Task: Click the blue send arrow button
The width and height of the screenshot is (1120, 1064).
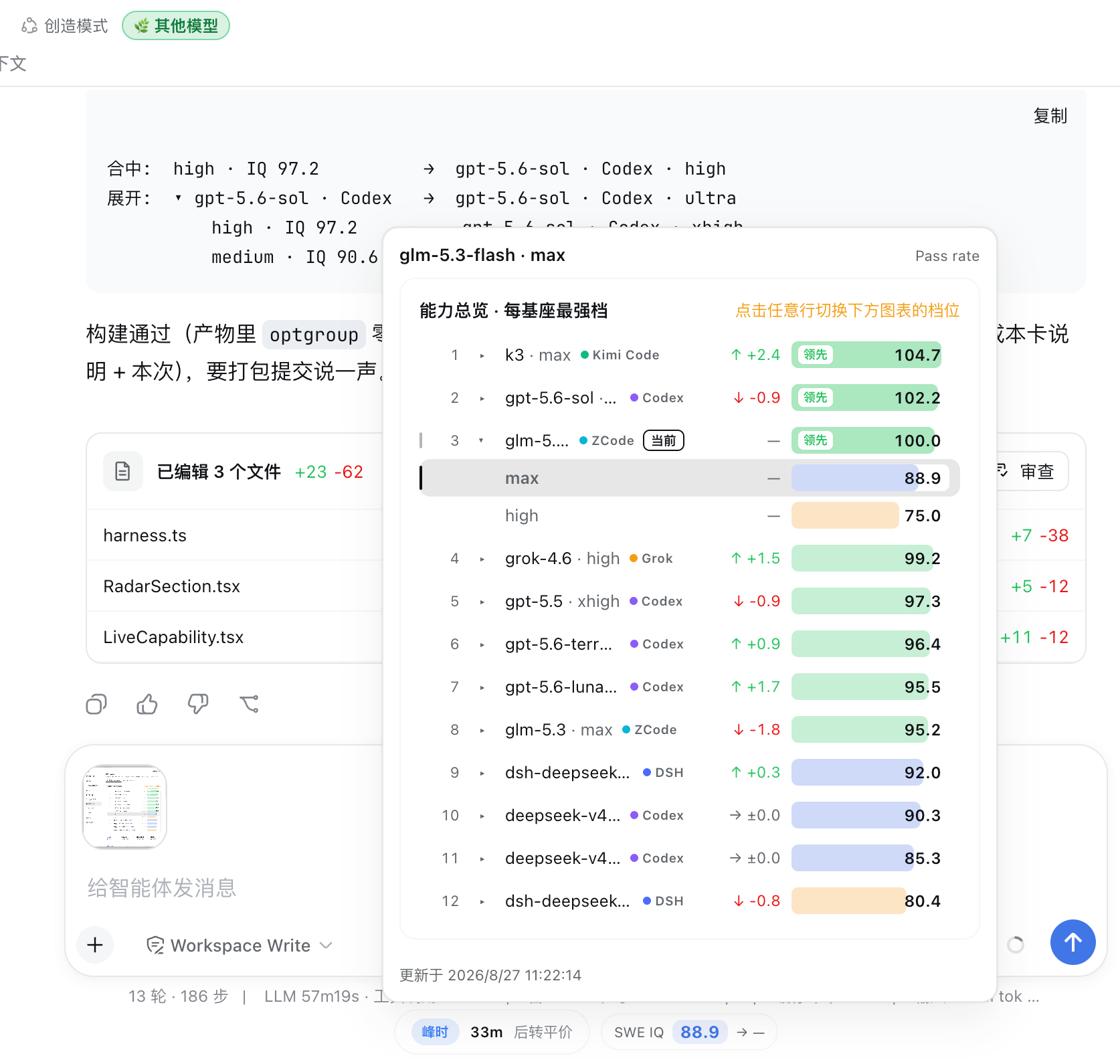Action: [1073, 942]
